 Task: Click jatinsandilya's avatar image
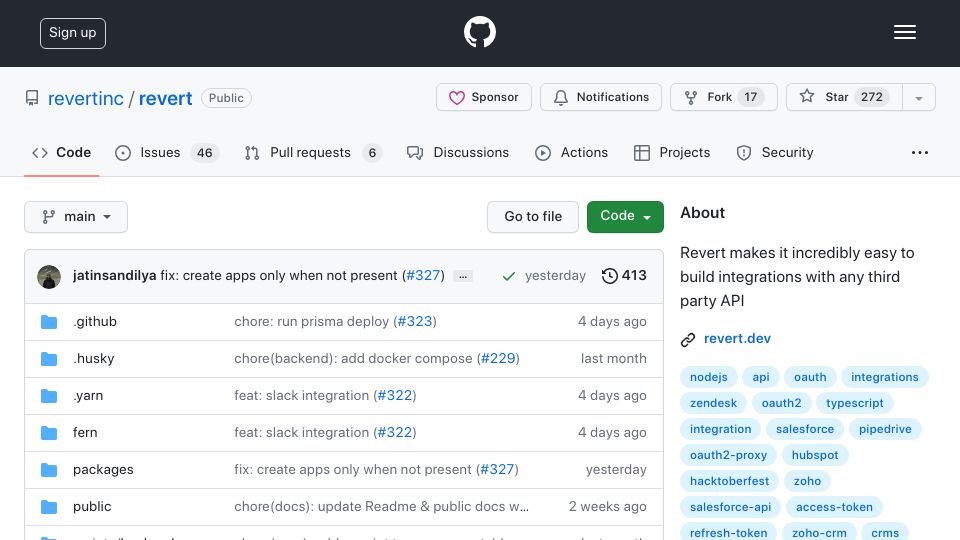click(49, 277)
